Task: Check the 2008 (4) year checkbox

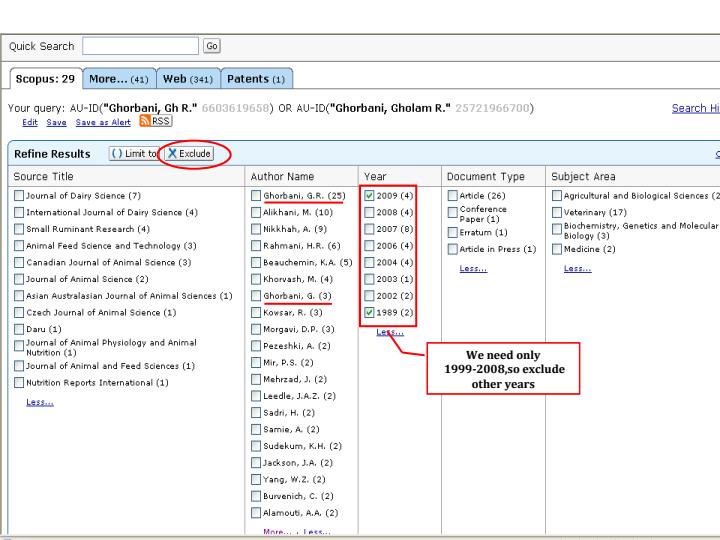Action: click(369, 212)
